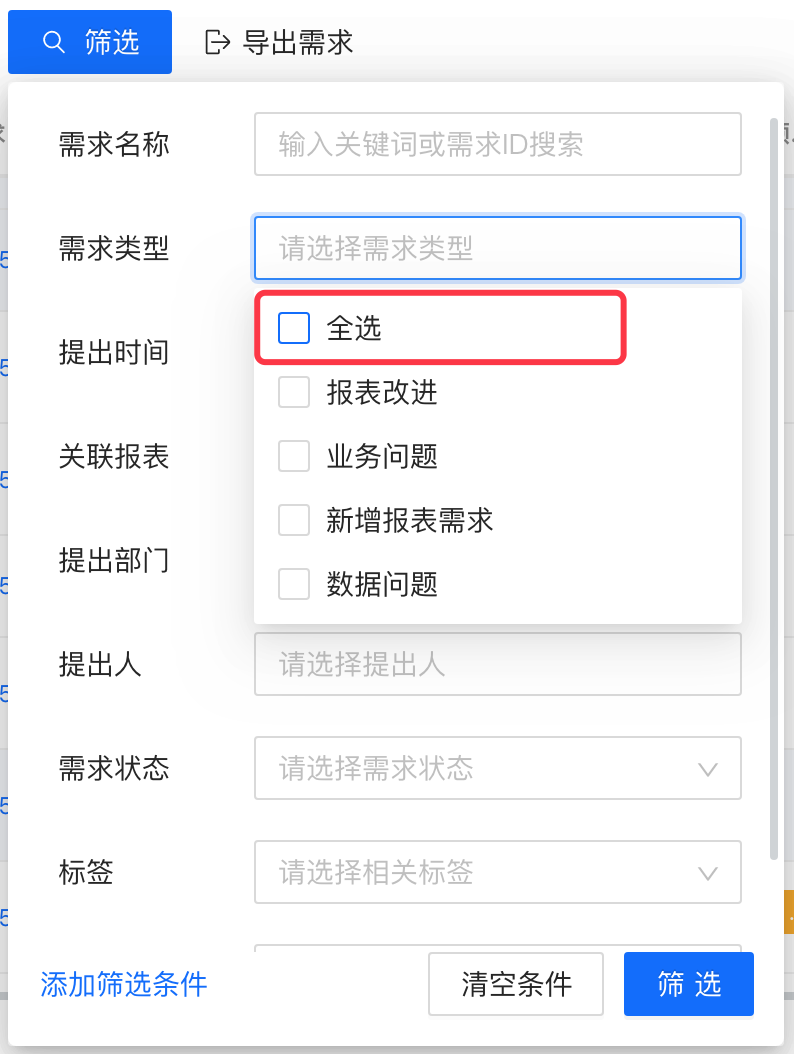Open the 提出人 selector field

coord(497,664)
